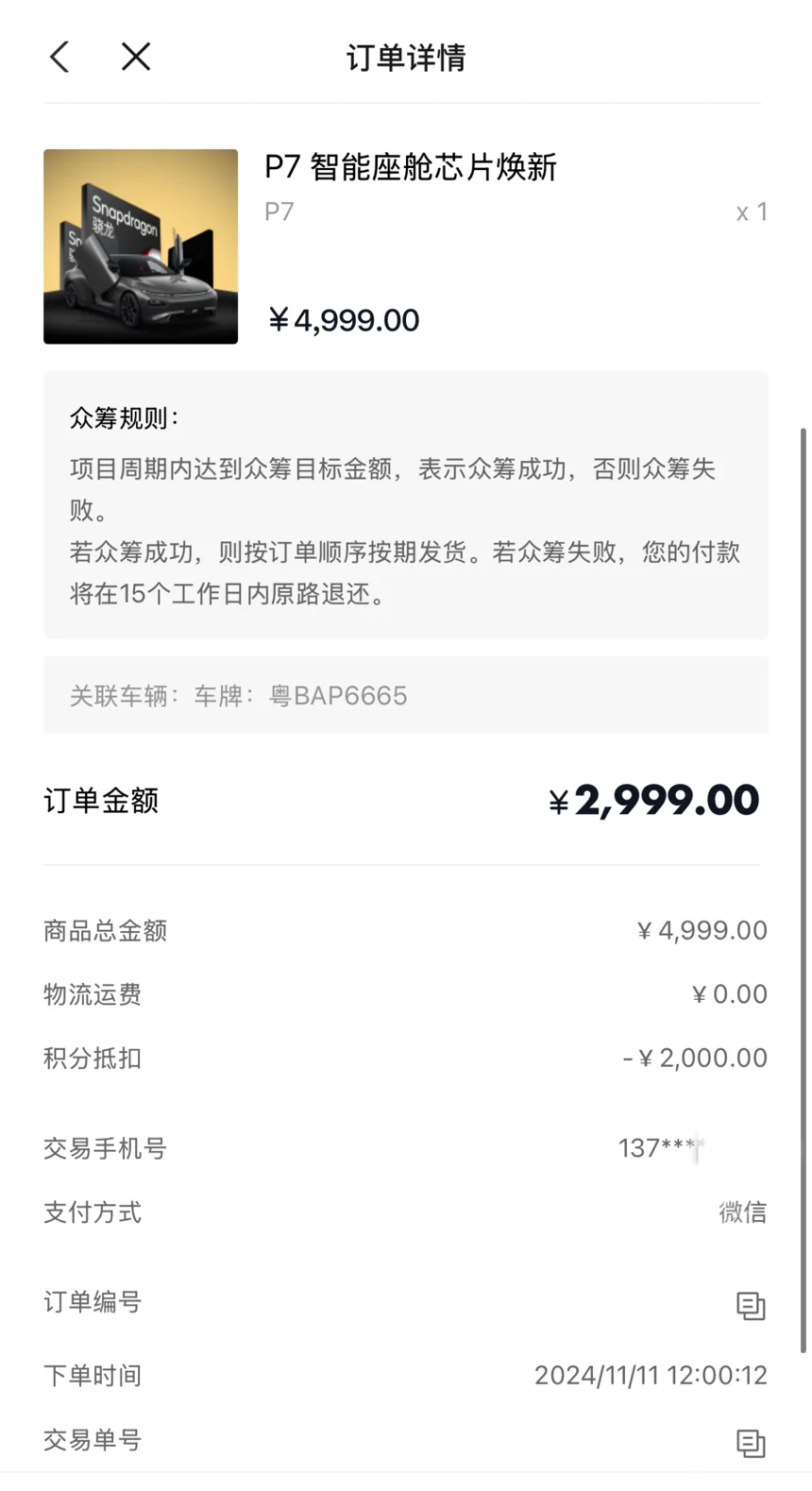Tap the 众筹规则 heading
The height and width of the screenshot is (1491, 812).
point(125,418)
